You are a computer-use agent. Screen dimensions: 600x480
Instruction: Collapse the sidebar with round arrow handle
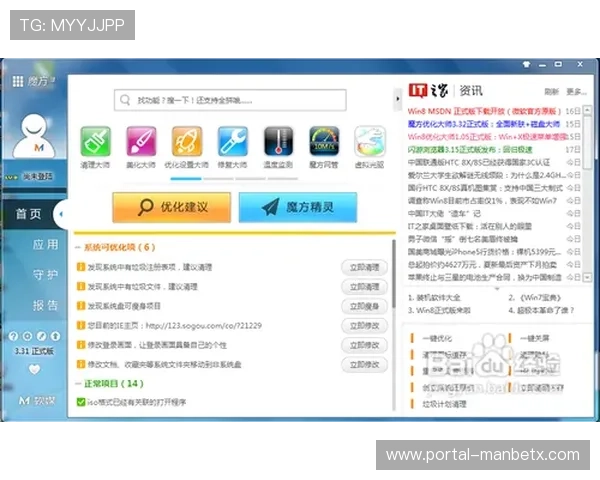pos(60,214)
